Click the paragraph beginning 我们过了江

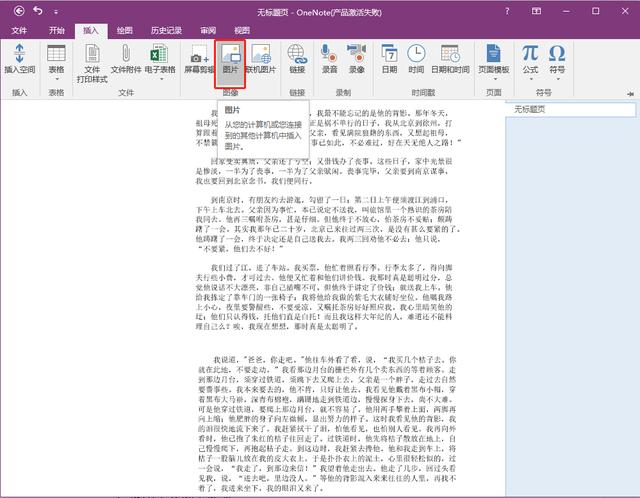pos(324,297)
